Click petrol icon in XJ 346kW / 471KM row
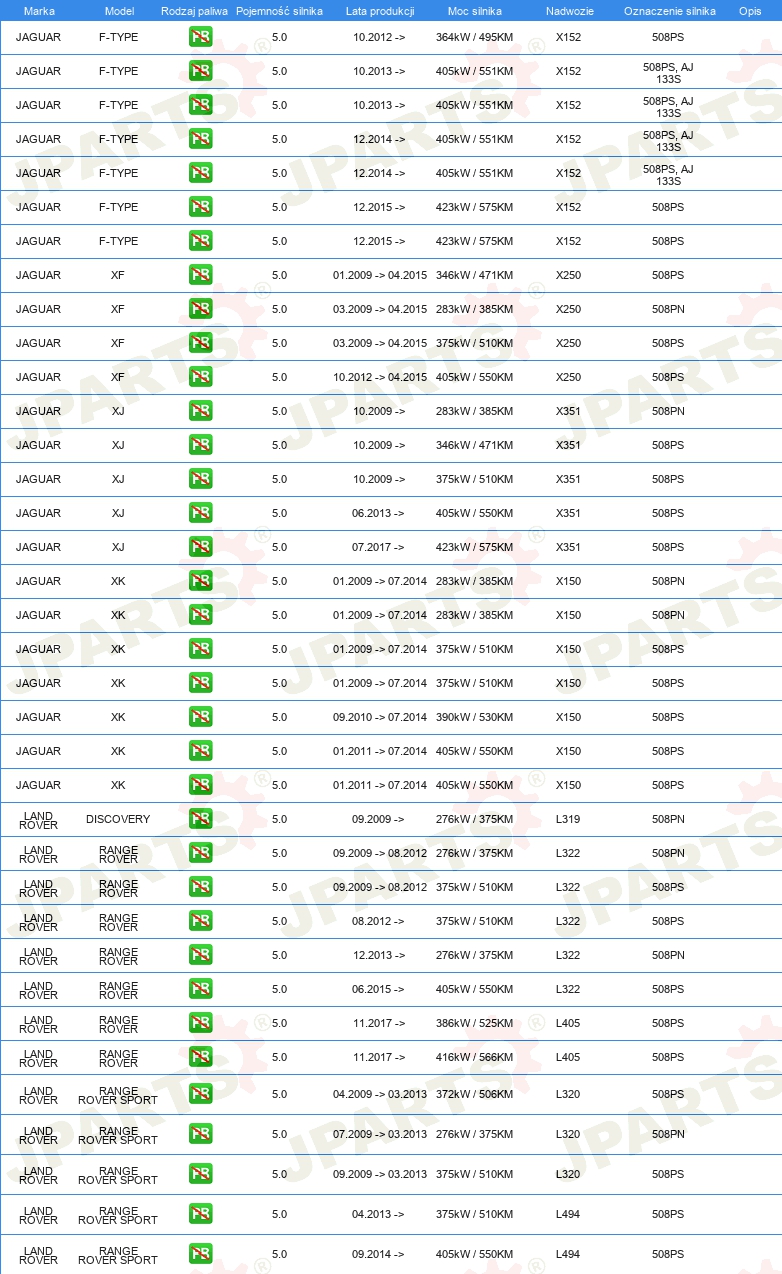 (200, 445)
